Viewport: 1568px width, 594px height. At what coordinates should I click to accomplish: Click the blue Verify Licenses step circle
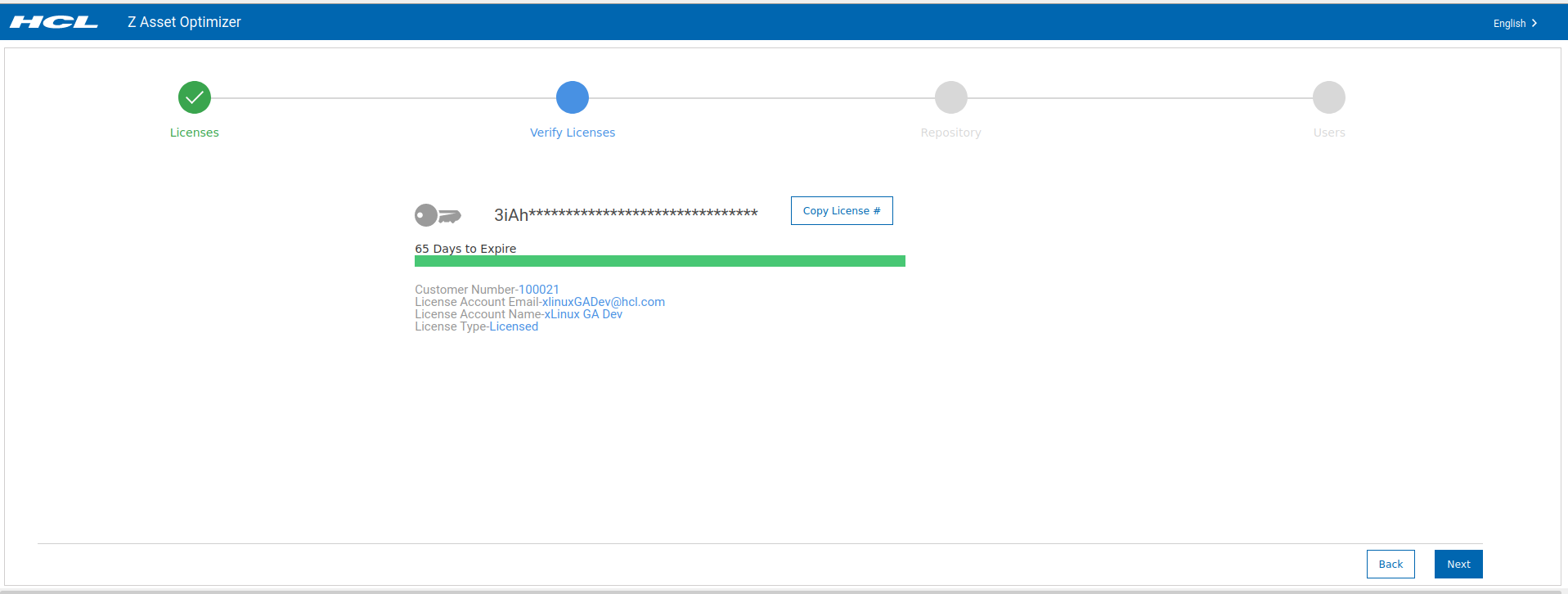click(x=573, y=97)
